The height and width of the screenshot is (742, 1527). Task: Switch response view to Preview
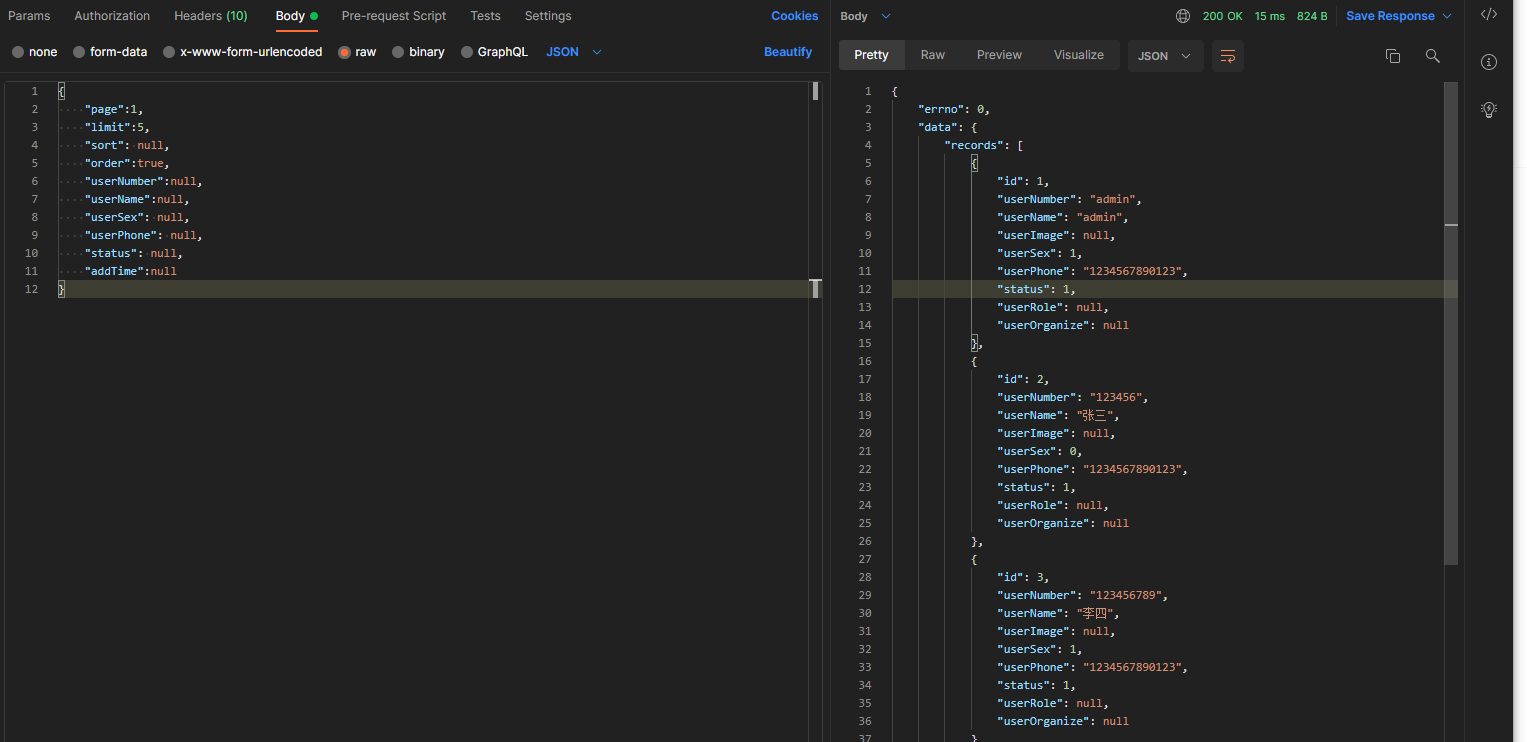(999, 55)
